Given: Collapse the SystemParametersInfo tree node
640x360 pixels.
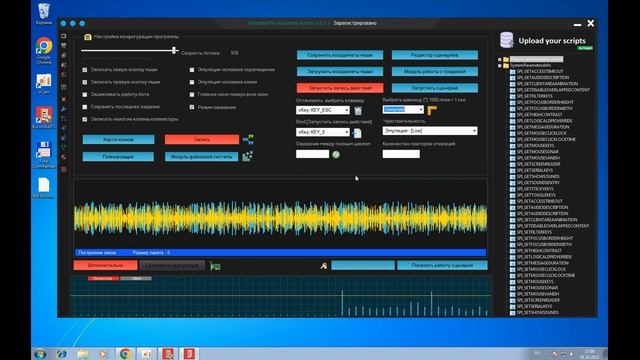Looking at the screenshot, I should pos(500,65).
